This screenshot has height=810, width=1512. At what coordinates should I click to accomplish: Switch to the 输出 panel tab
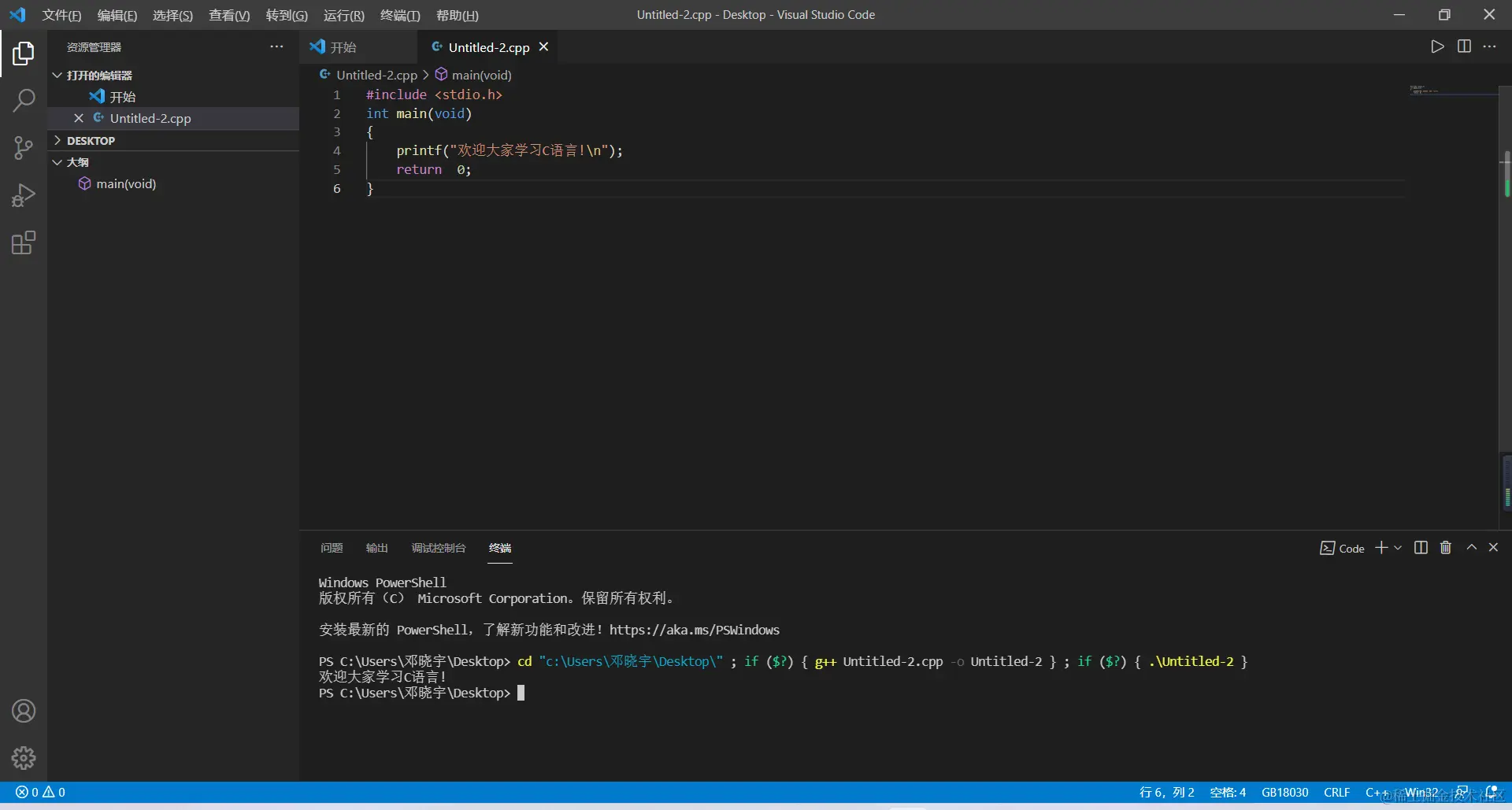pos(377,548)
